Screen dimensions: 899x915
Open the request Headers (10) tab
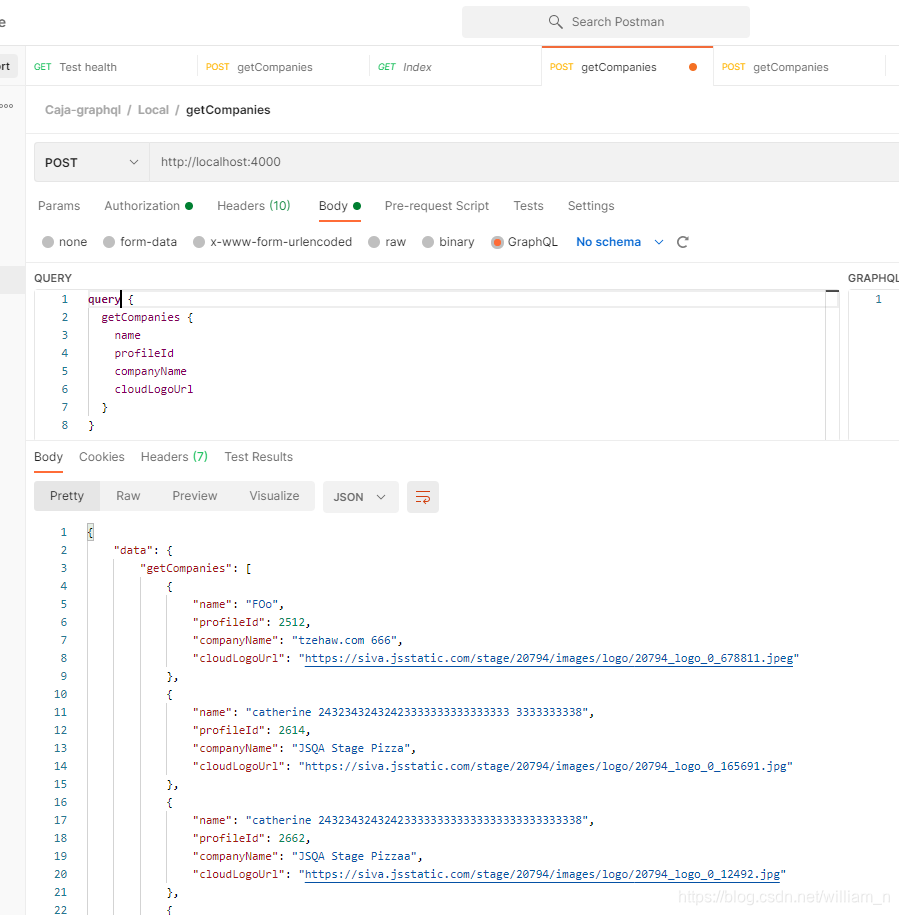254,206
